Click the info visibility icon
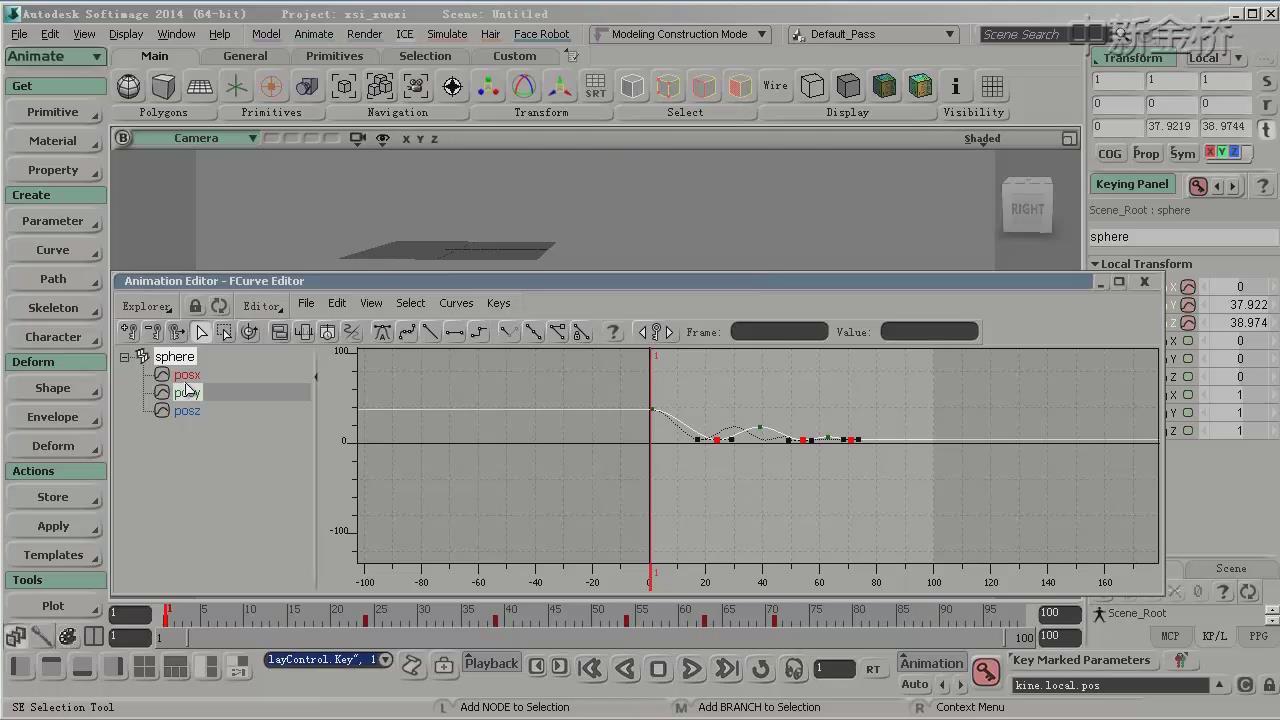Viewport: 1280px width, 720px height. (956, 87)
